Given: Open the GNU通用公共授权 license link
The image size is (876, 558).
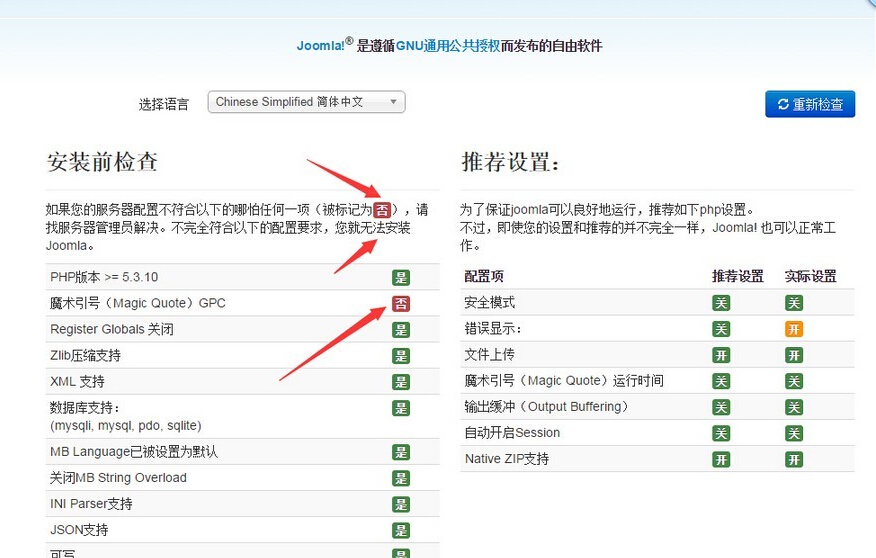Looking at the screenshot, I should [x=447, y=46].
